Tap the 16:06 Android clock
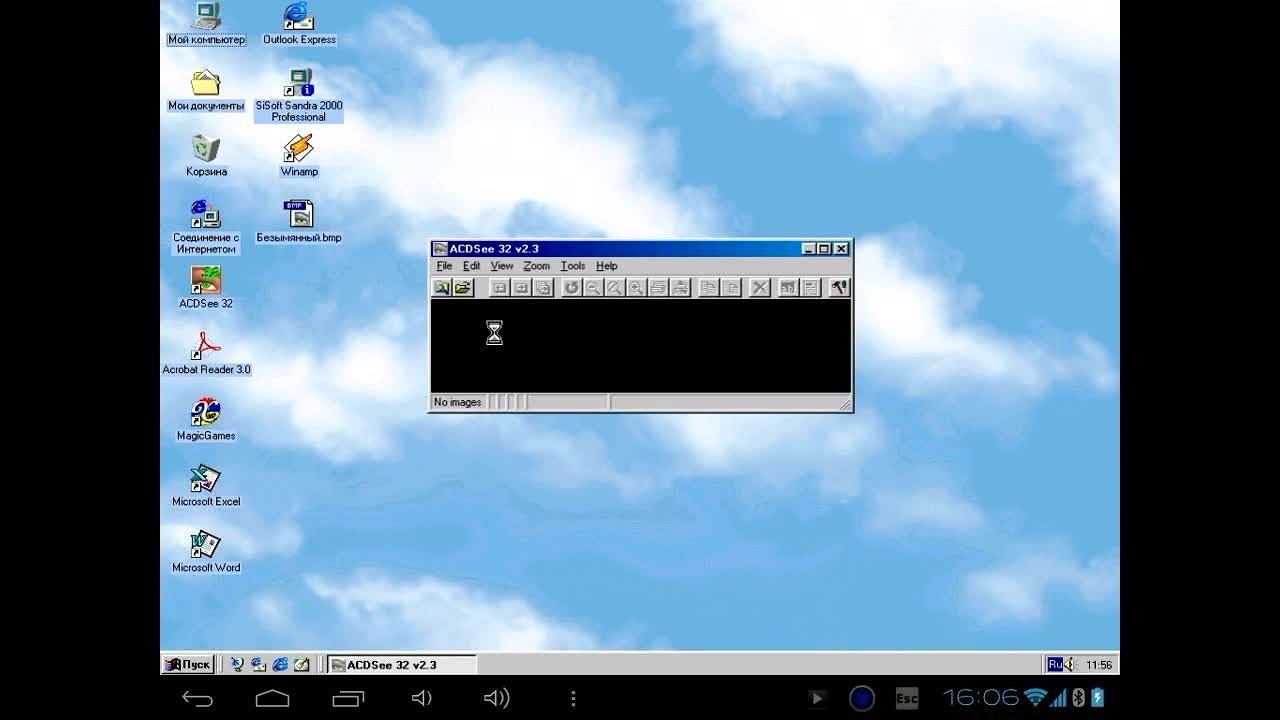1280x720 pixels. pos(980,698)
